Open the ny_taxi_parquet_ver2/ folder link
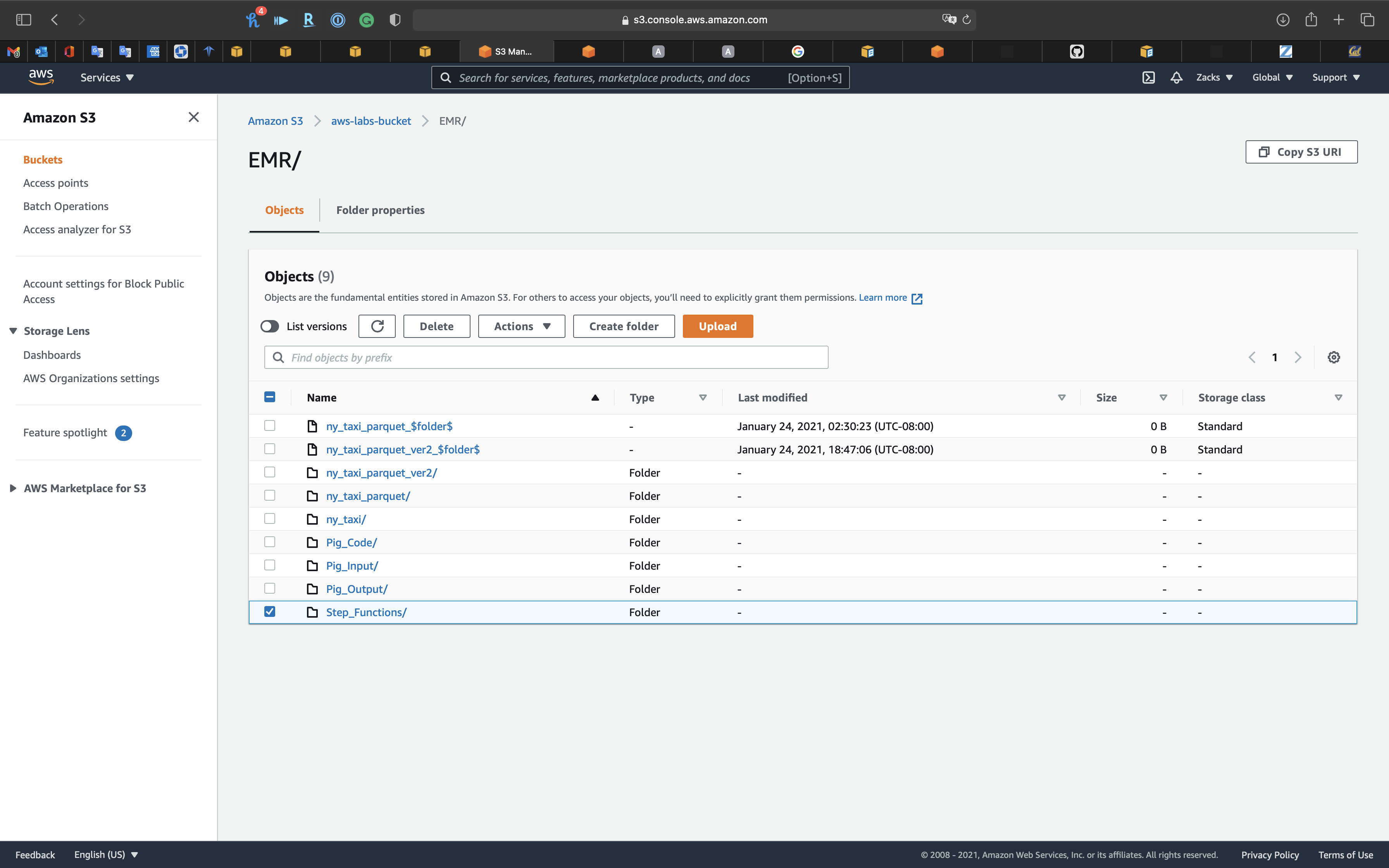 381,472
